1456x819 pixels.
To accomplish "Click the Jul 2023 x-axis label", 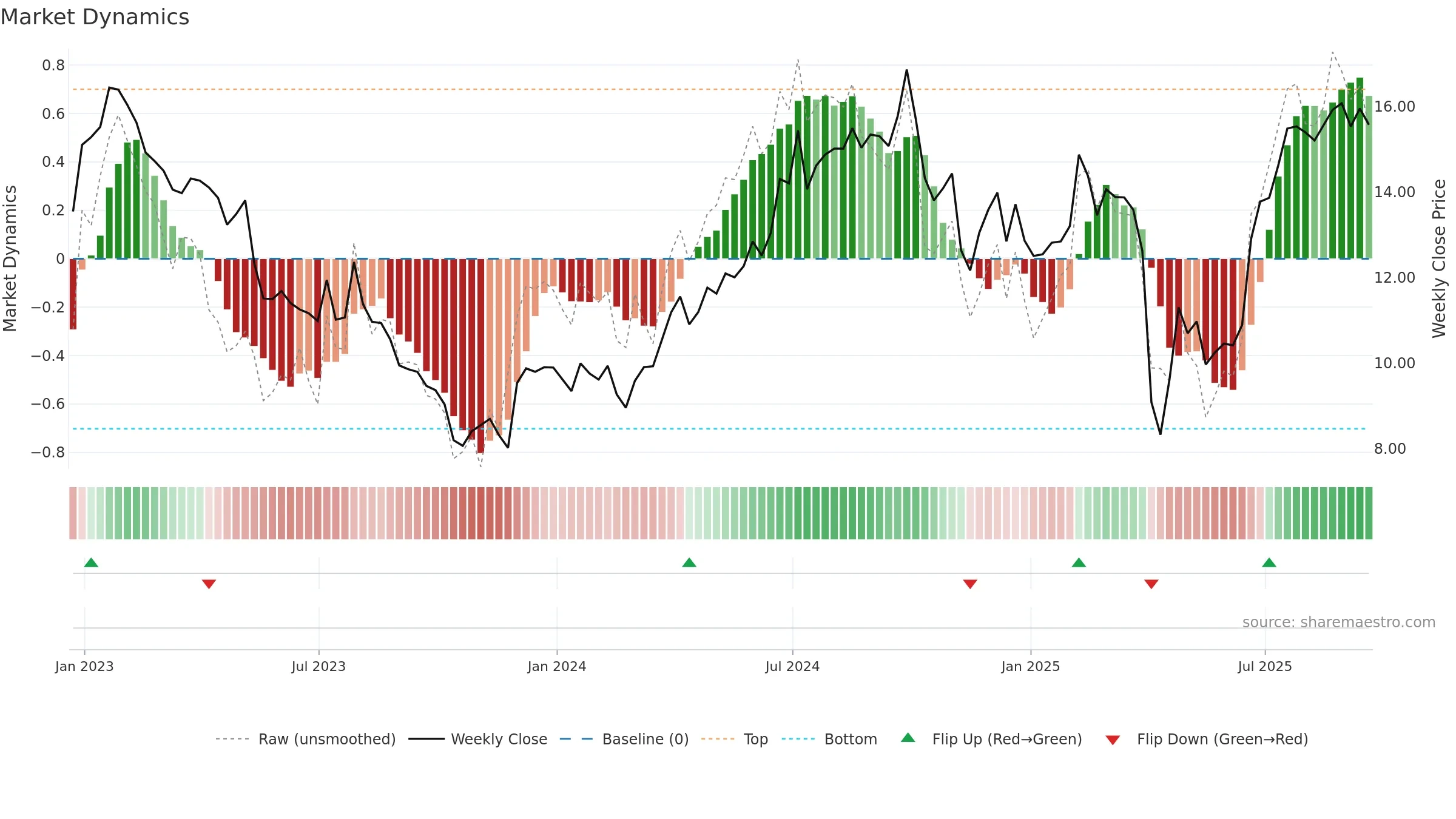I will 318,666.
